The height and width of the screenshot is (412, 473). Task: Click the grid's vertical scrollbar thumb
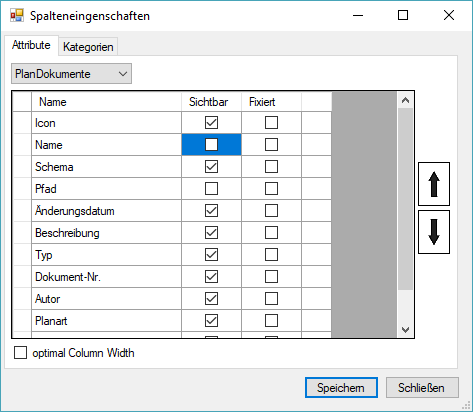click(405, 199)
